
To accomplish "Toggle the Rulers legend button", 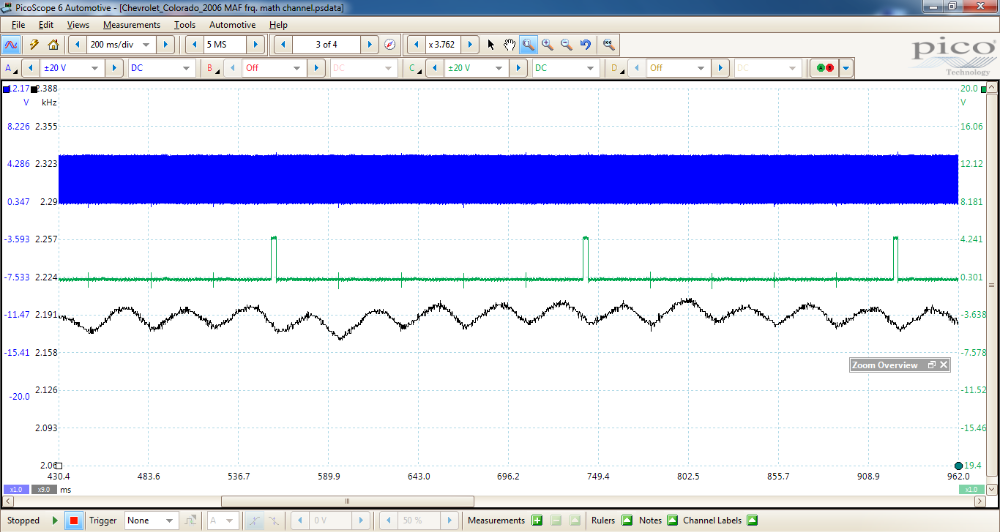I will (x=627, y=520).
